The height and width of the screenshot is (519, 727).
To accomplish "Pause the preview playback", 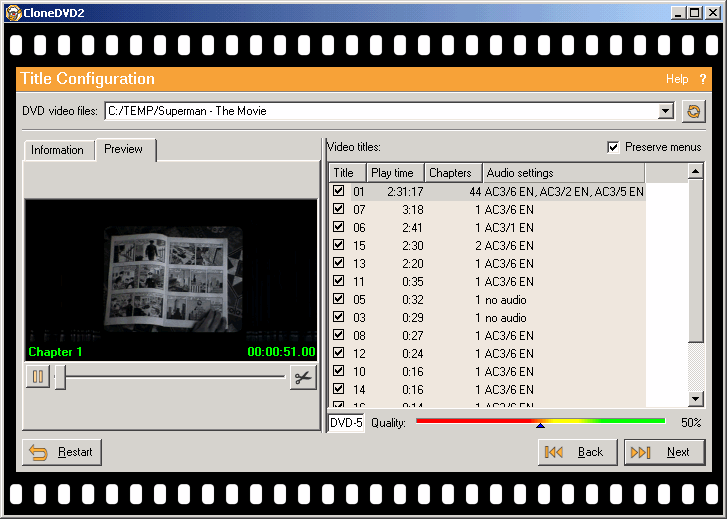I will (x=38, y=377).
